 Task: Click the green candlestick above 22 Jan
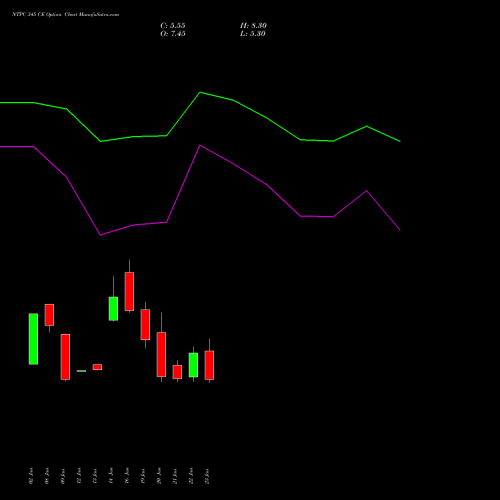coord(193,365)
